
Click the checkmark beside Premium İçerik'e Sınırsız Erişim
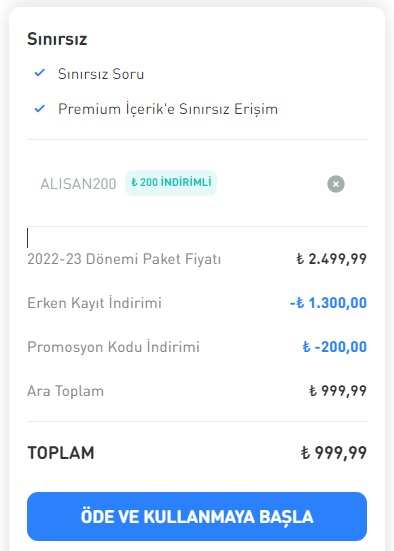pyautogui.click(x=40, y=109)
